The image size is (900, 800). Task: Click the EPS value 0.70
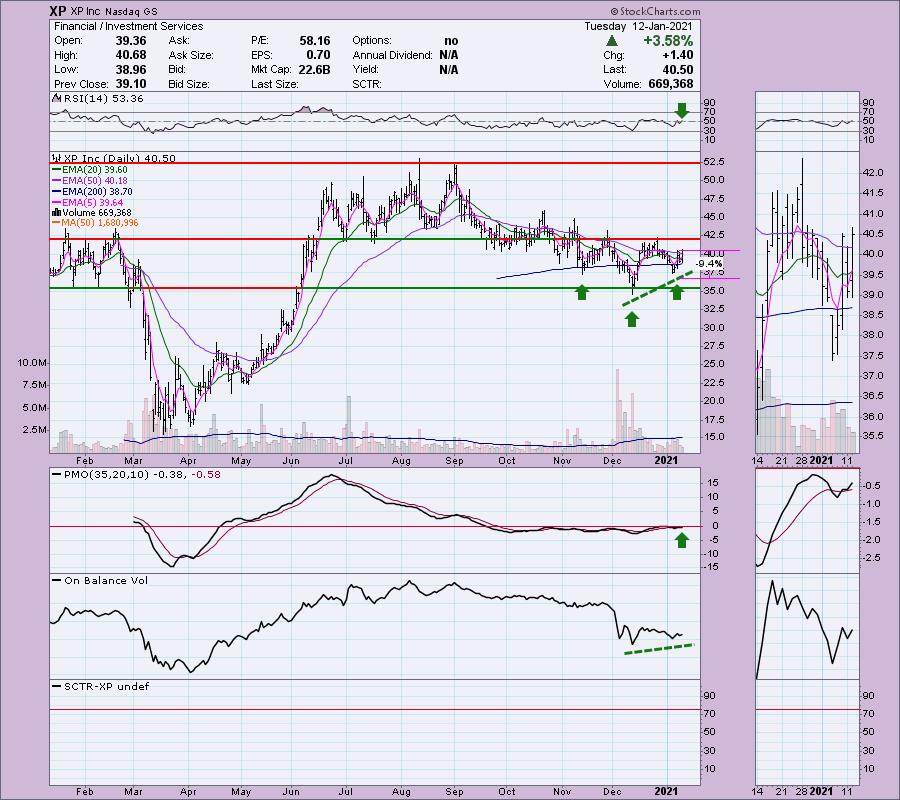pos(319,55)
